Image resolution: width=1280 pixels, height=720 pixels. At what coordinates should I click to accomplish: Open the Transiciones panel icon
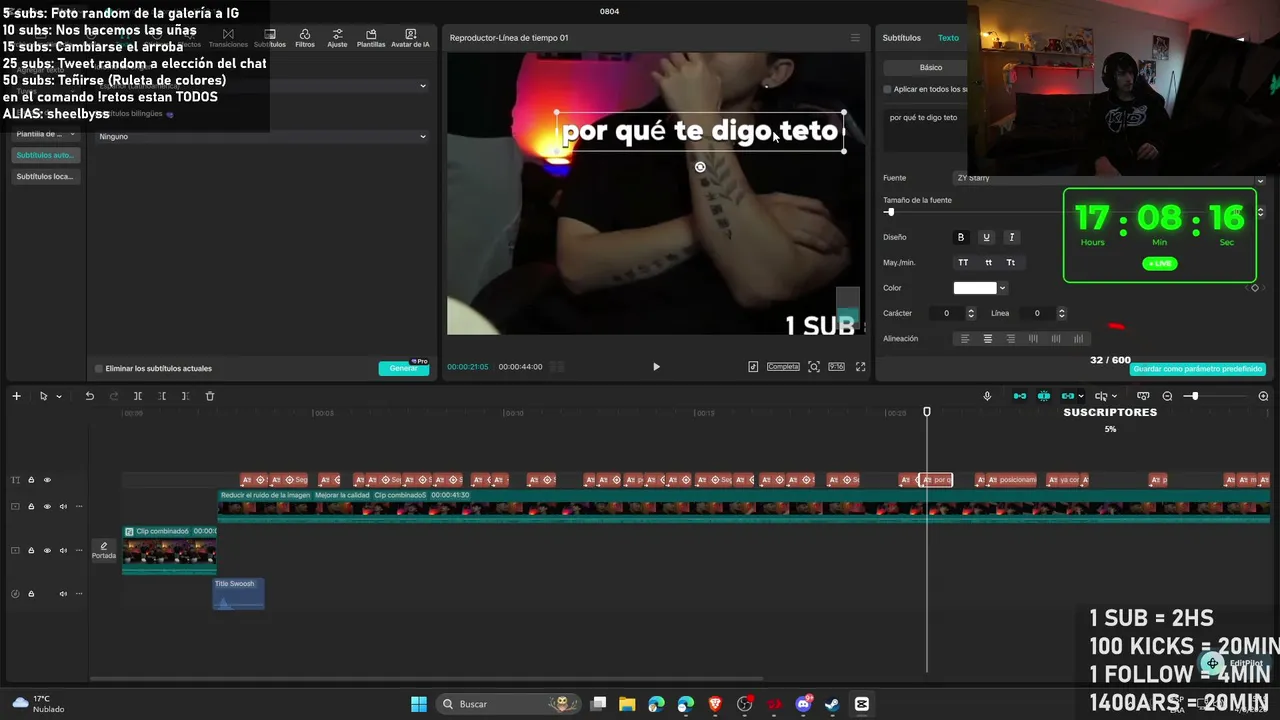[x=228, y=38]
